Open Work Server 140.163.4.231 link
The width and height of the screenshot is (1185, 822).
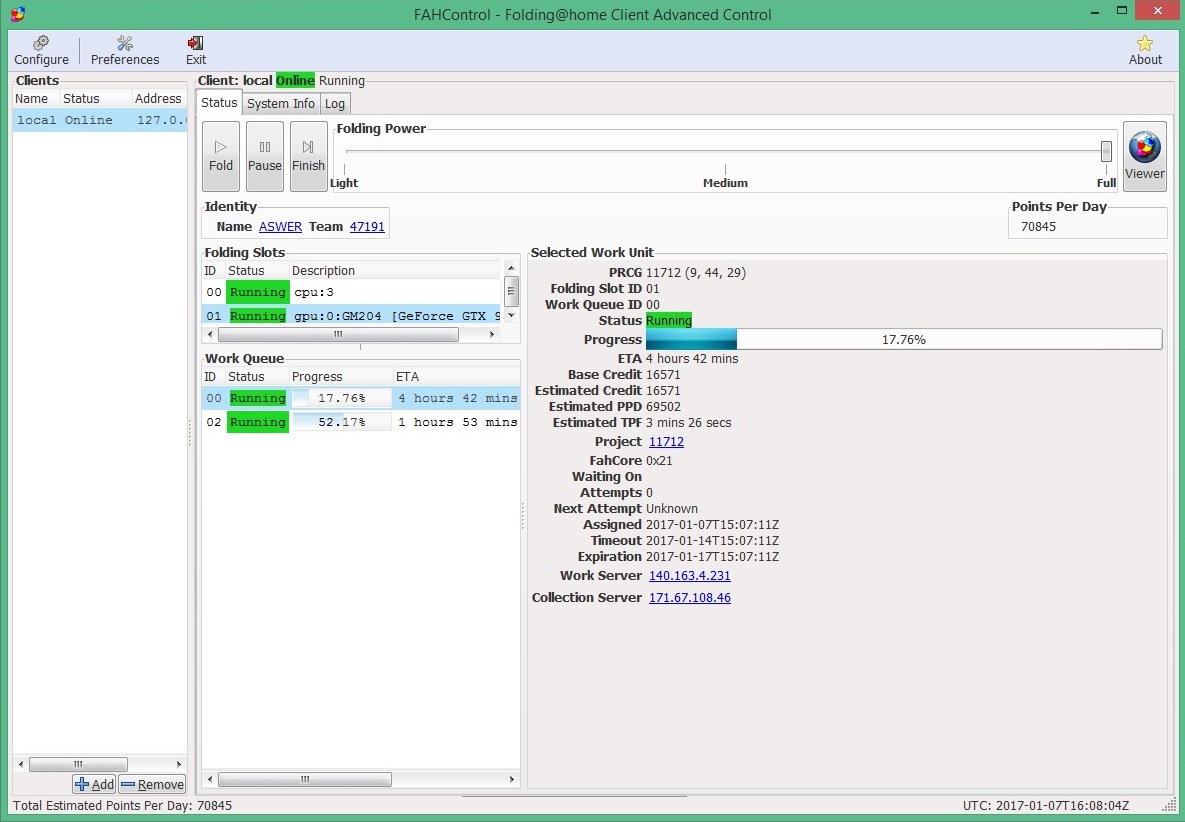click(689, 576)
